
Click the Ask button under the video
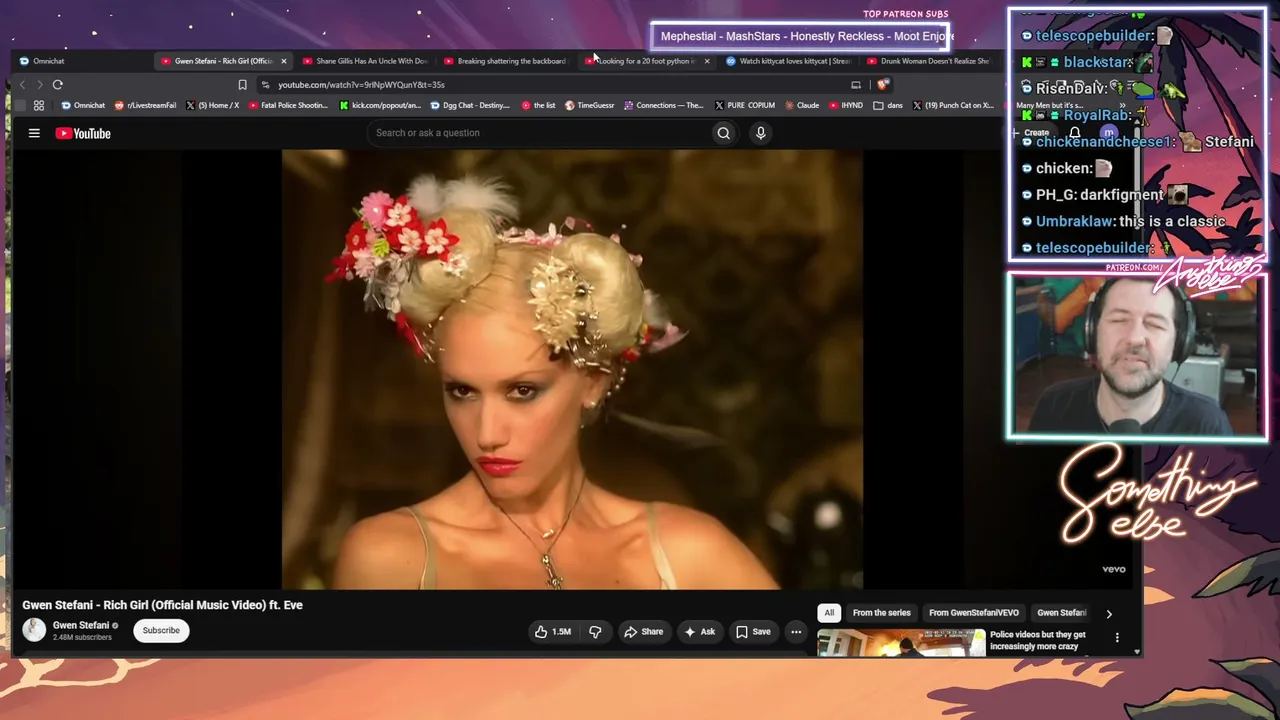700,632
